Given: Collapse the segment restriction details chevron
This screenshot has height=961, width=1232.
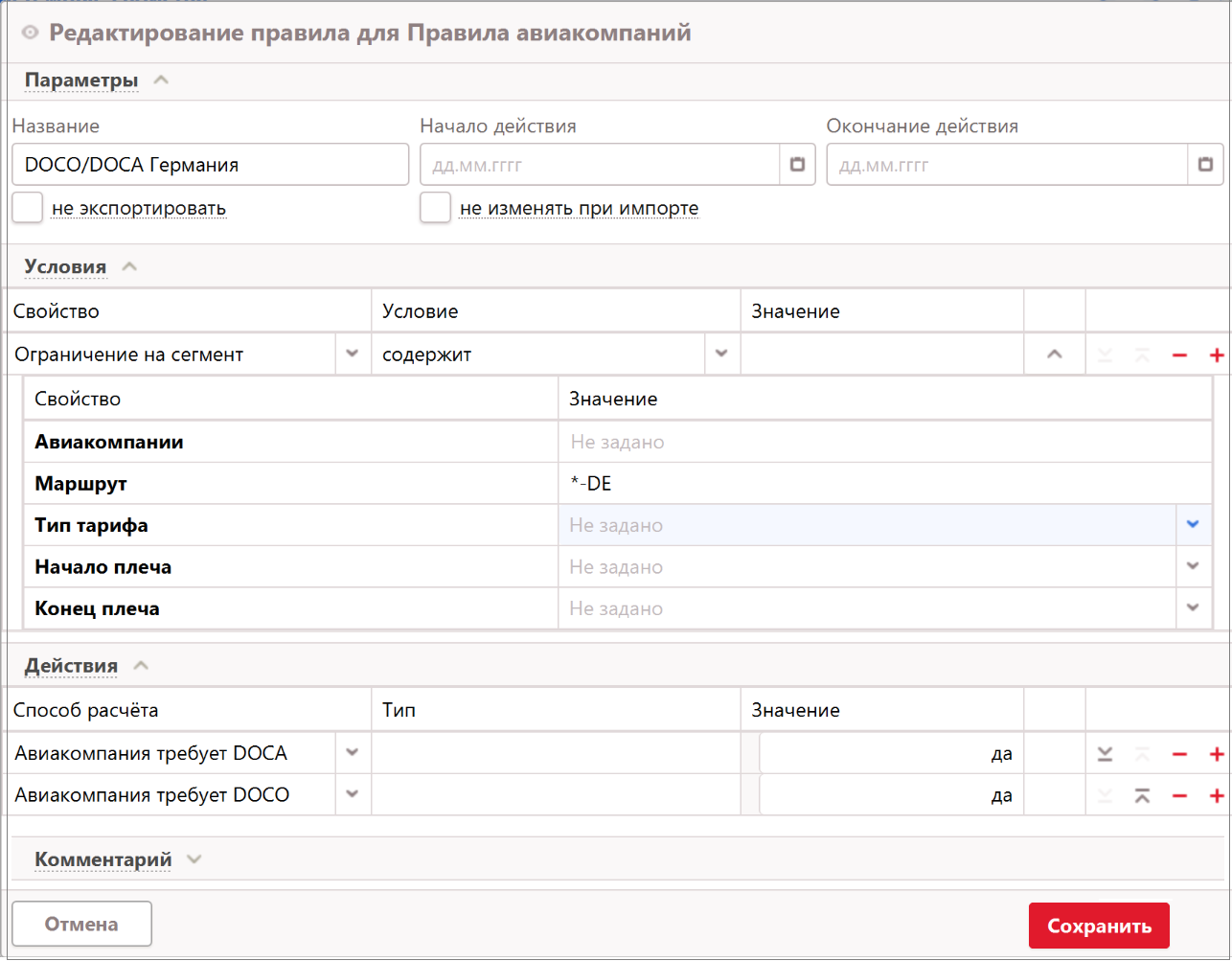Looking at the screenshot, I should [x=1055, y=355].
